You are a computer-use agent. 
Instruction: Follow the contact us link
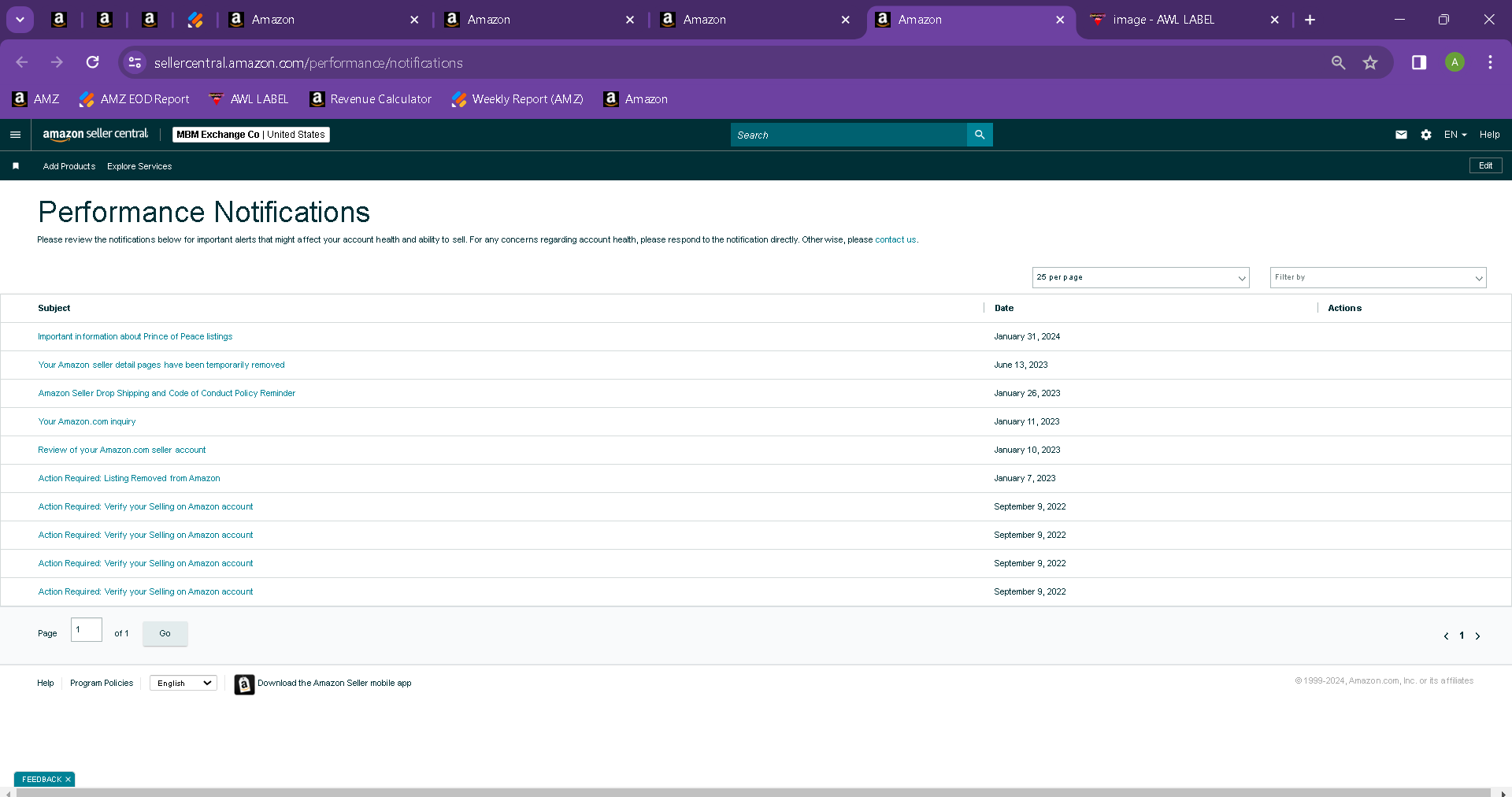coord(895,239)
